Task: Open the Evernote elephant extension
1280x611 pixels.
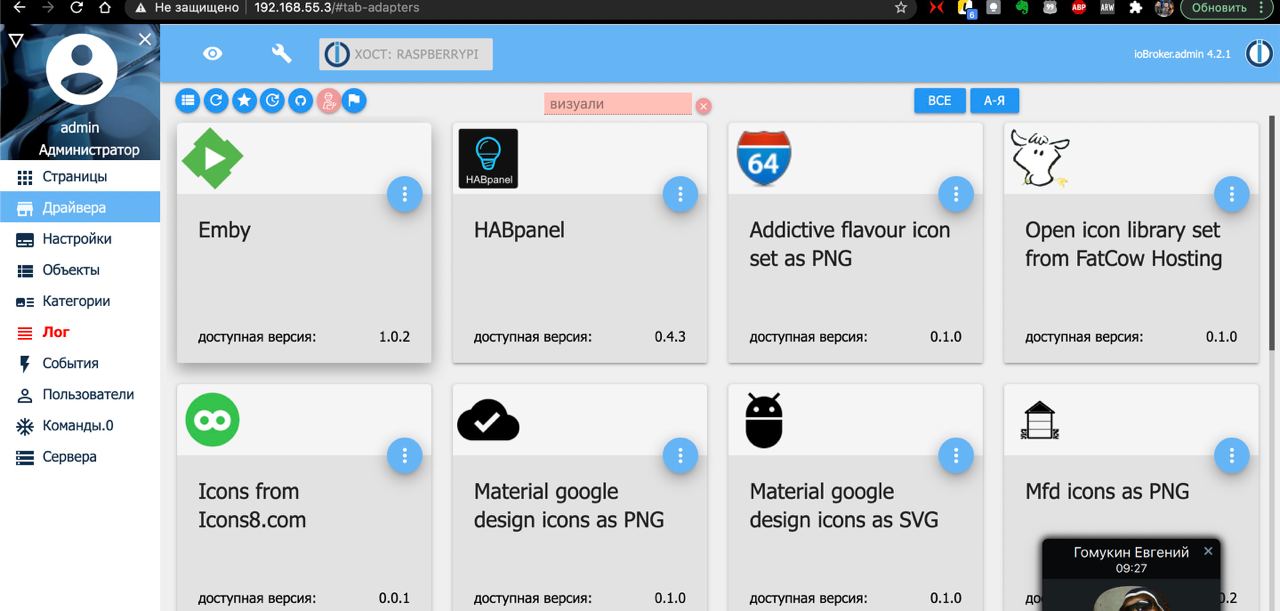Action: [x=1022, y=7]
